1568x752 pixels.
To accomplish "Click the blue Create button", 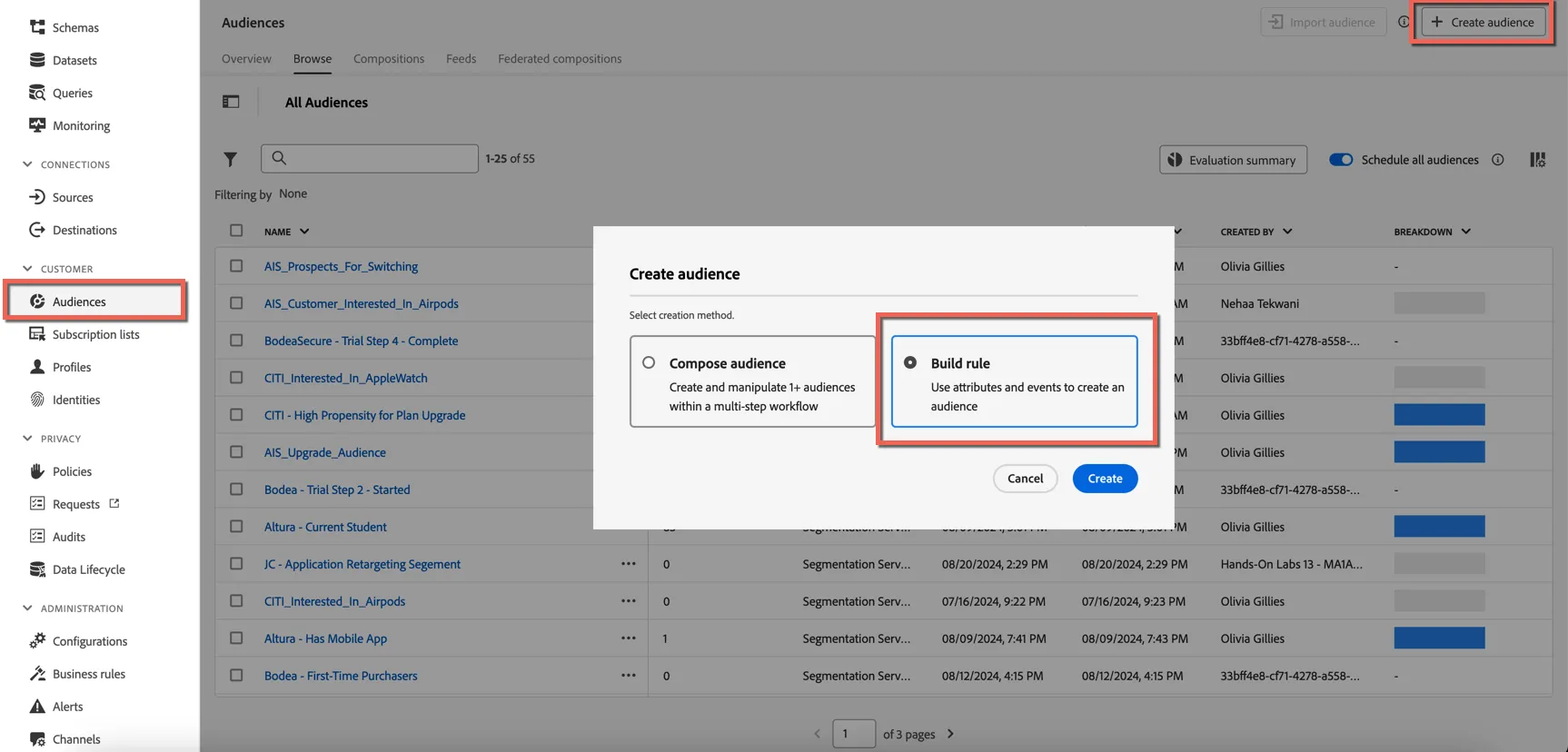I will point(1105,478).
